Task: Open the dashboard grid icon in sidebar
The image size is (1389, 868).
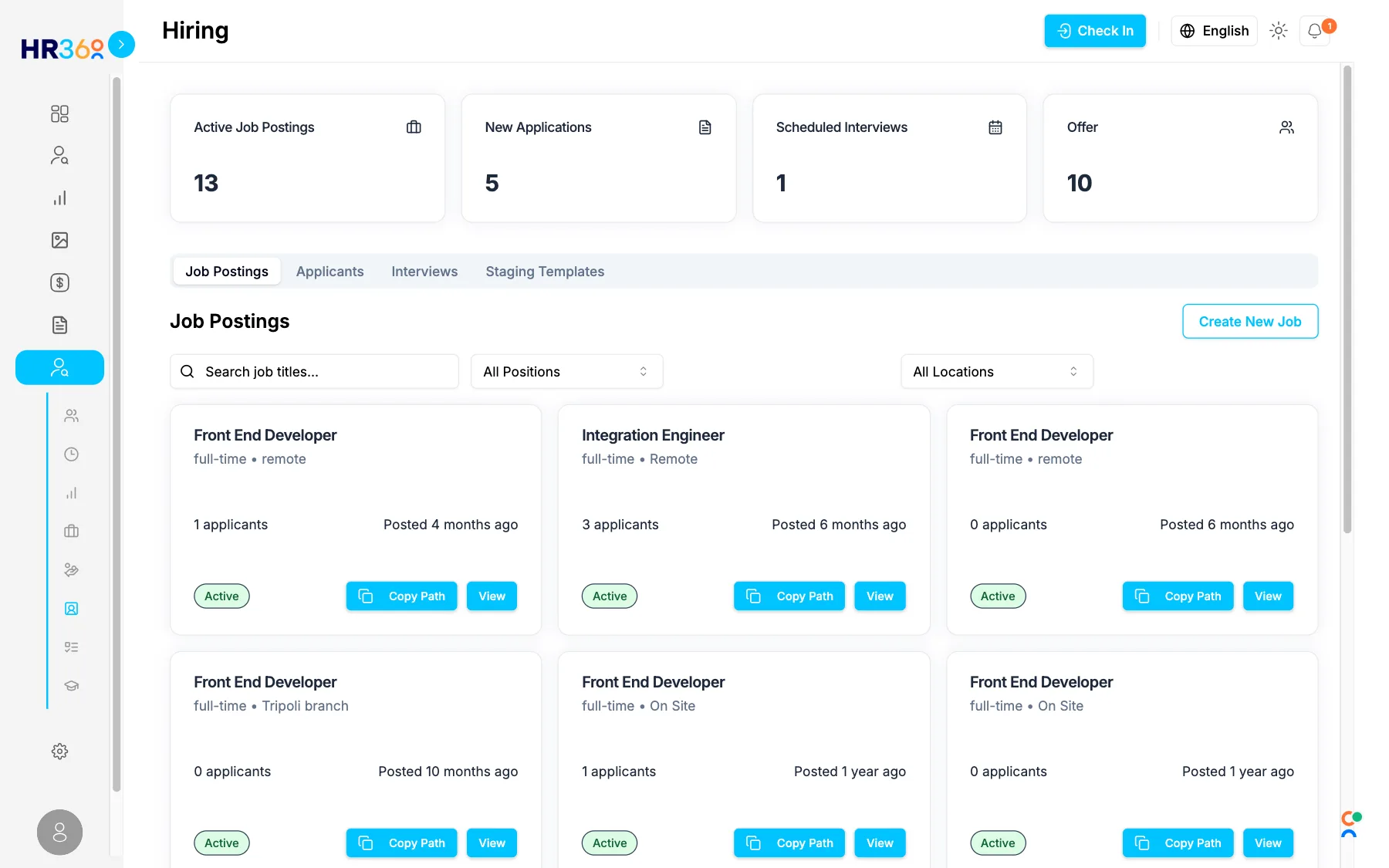Action: coord(59,114)
